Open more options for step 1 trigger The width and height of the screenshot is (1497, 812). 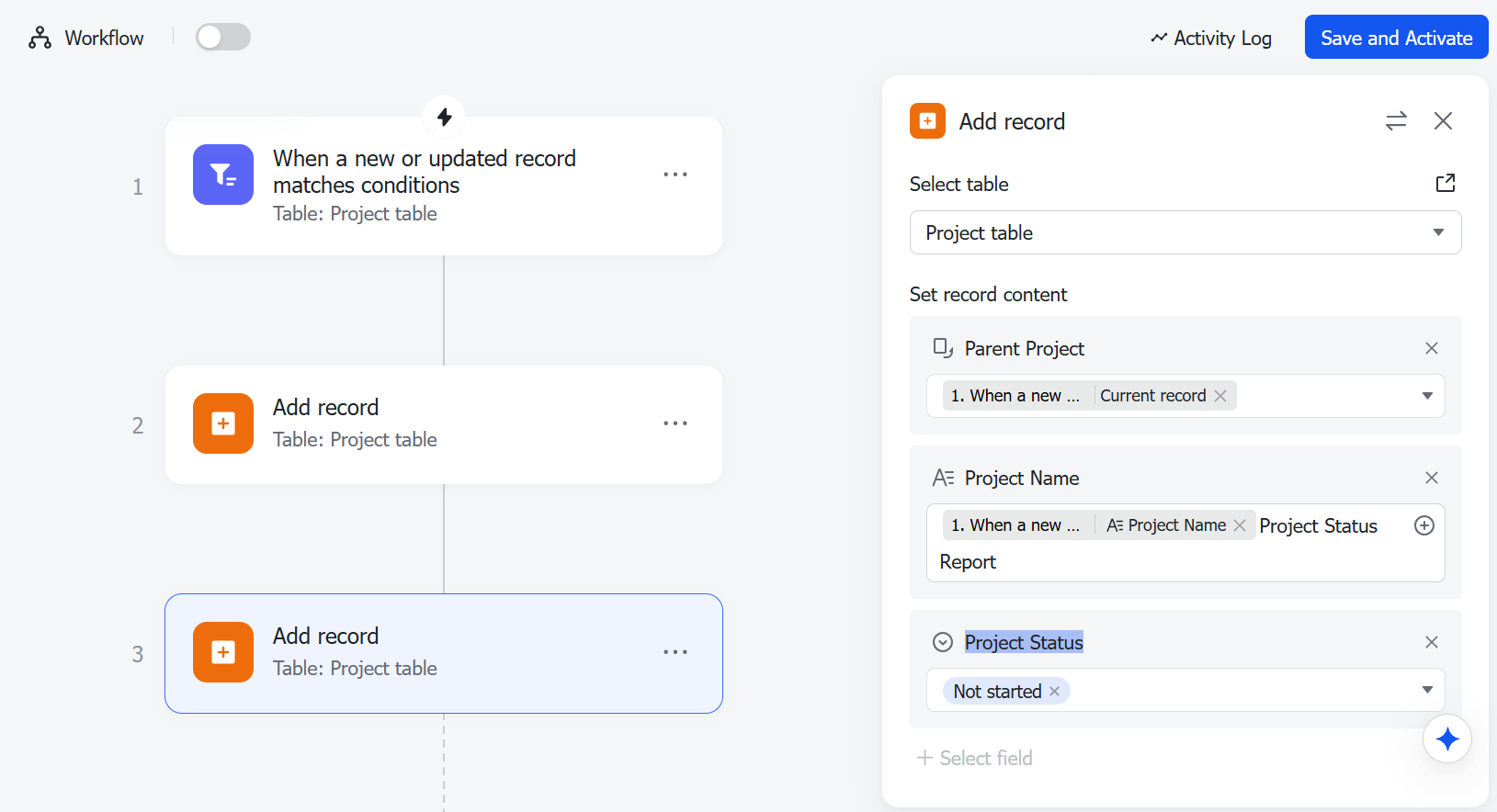[675, 175]
